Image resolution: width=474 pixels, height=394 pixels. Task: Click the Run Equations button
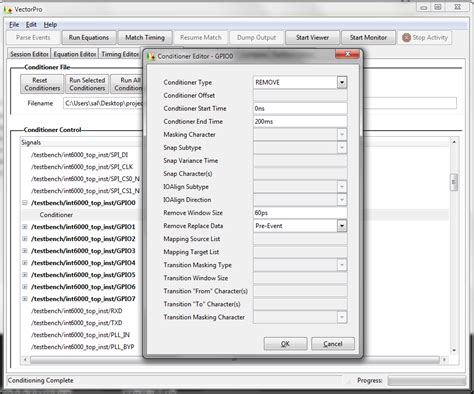coord(89,38)
